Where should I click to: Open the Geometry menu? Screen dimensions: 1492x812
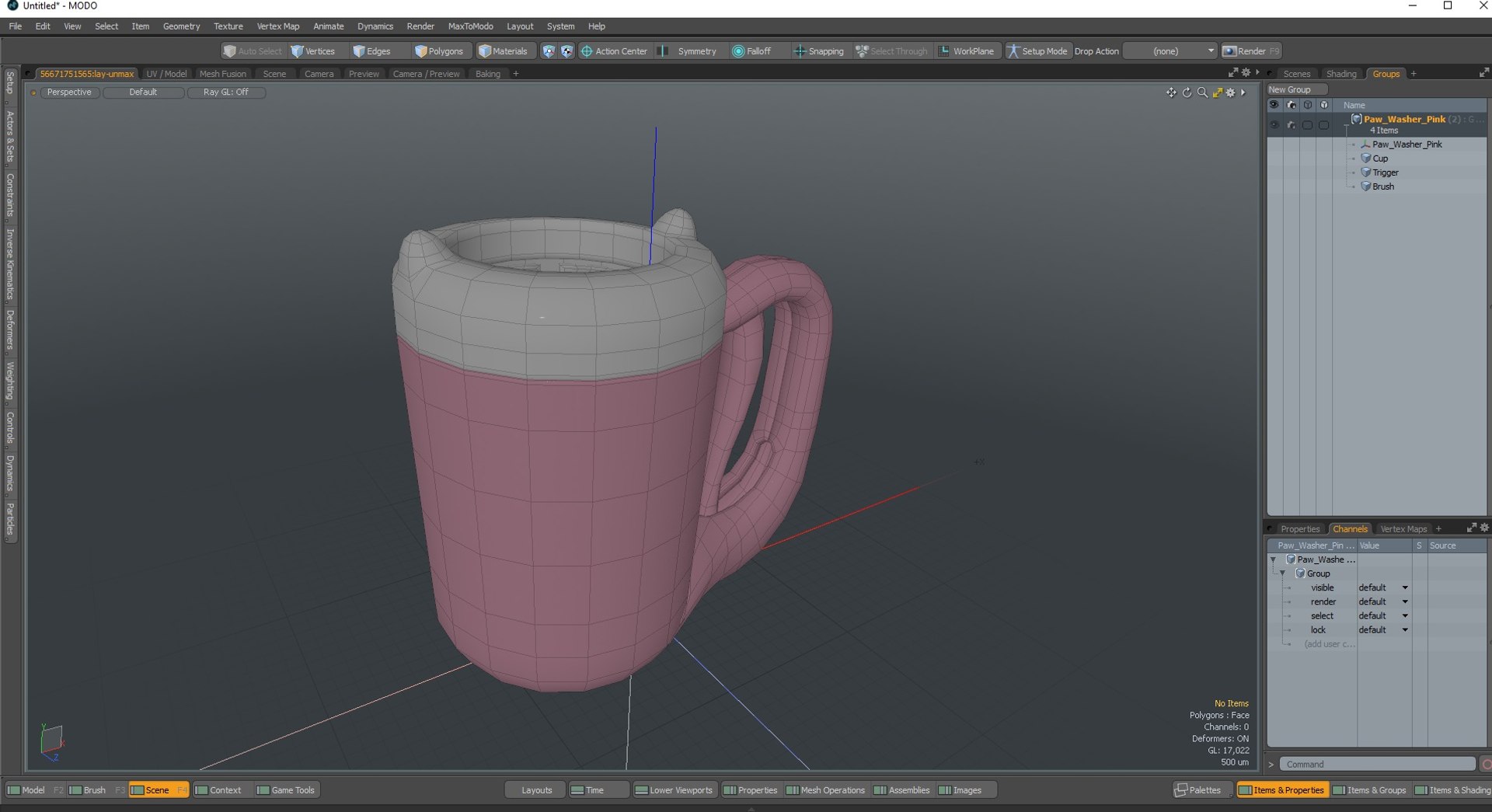(x=181, y=26)
